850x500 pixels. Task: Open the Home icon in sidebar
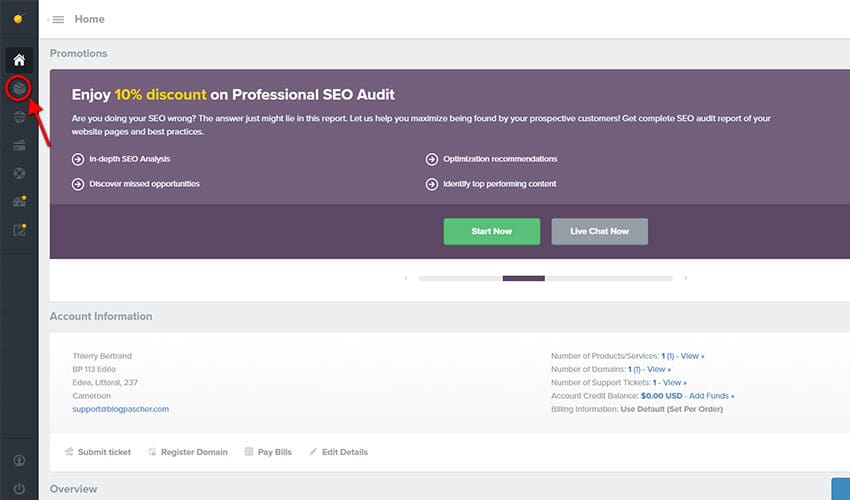click(x=19, y=60)
